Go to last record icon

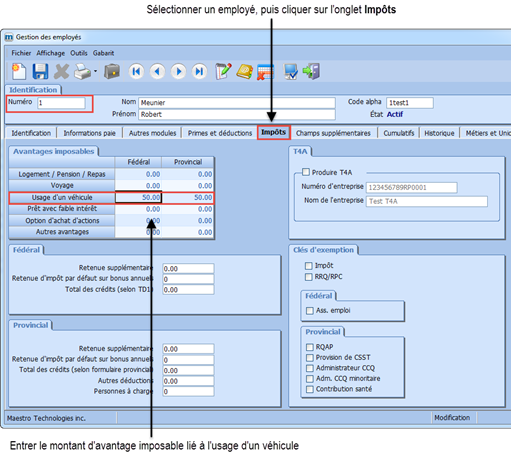pos(199,71)
